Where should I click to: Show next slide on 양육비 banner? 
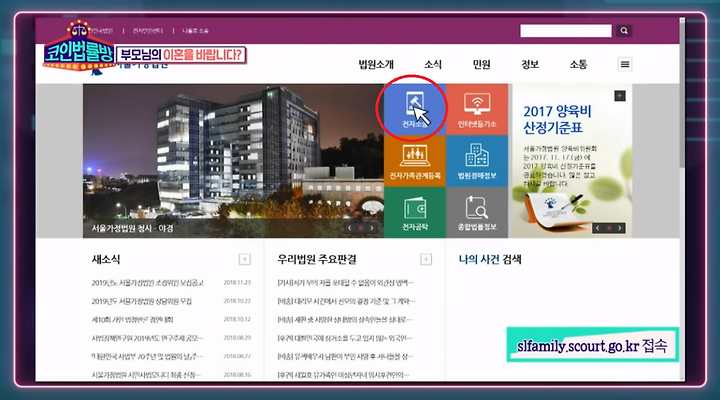point(619,228)
